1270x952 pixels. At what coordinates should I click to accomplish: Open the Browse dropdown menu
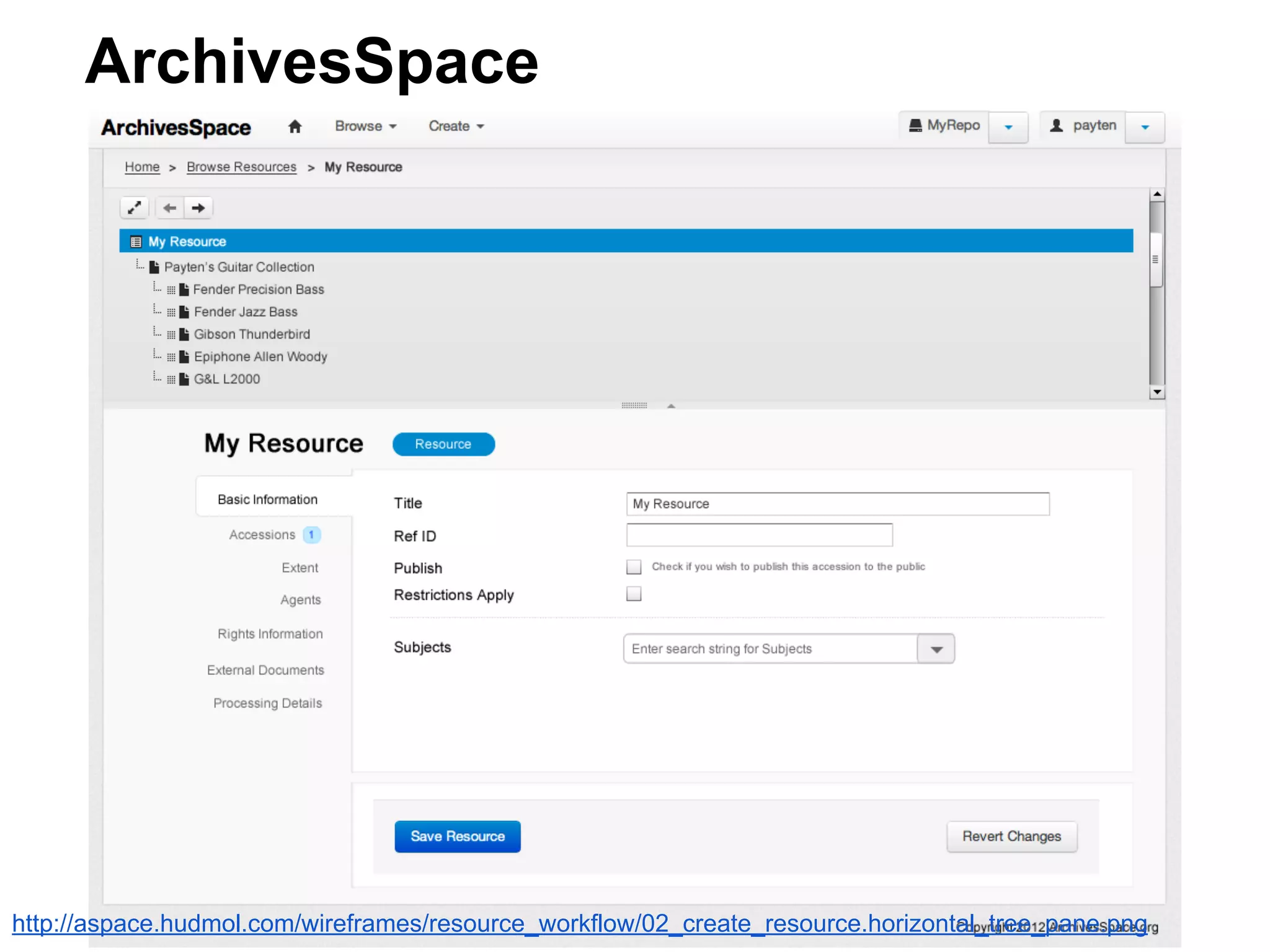click(x=366, y=126)
